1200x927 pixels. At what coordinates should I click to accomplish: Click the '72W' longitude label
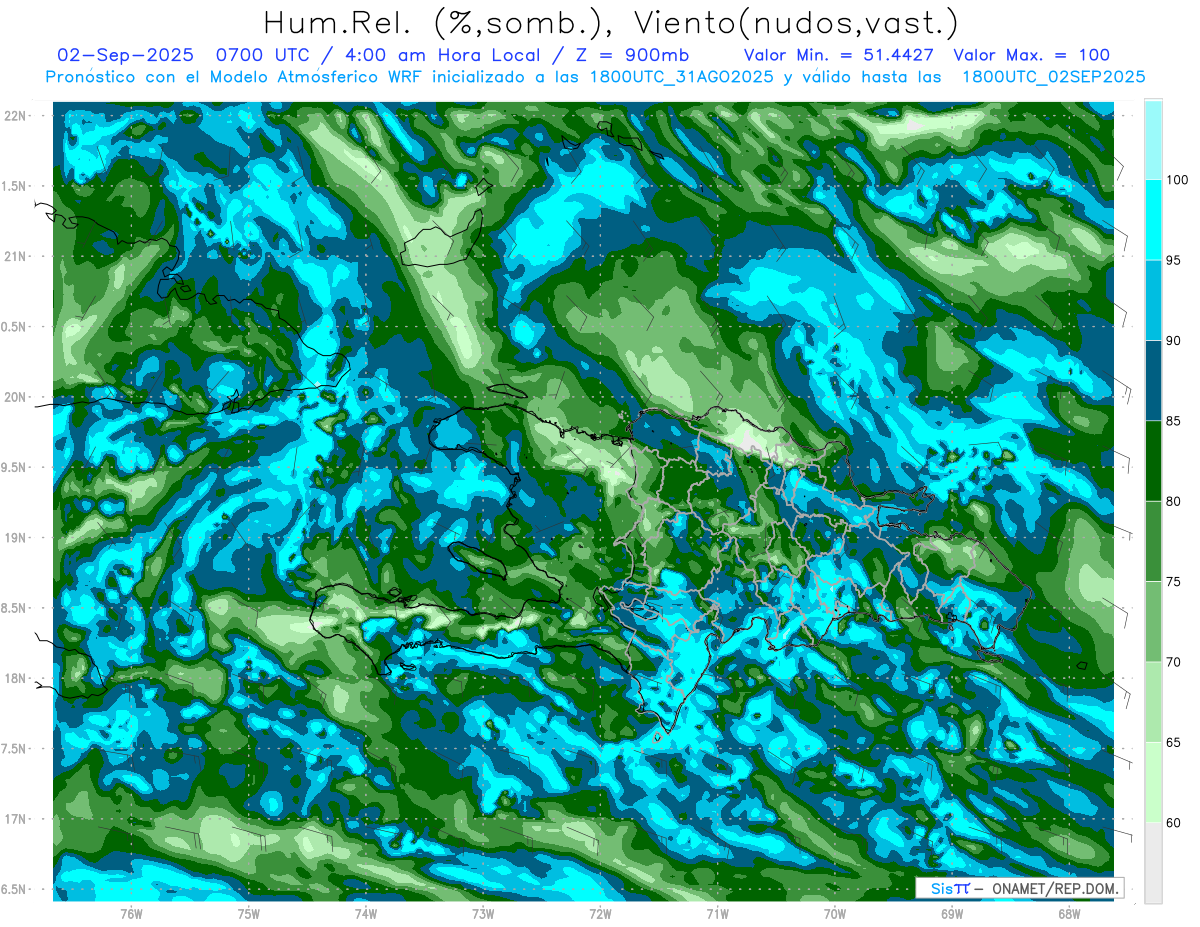click(600, 913)
